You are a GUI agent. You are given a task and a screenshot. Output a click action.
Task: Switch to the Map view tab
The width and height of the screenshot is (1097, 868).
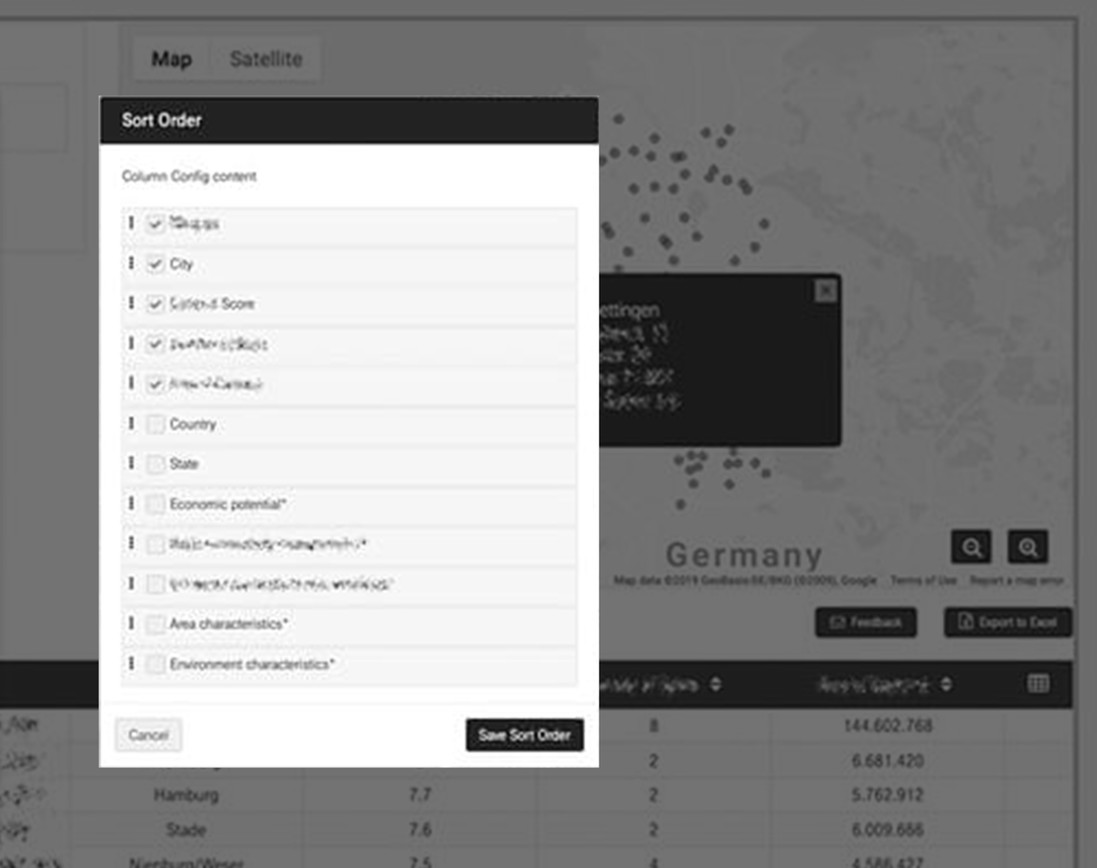click(171, 59)
